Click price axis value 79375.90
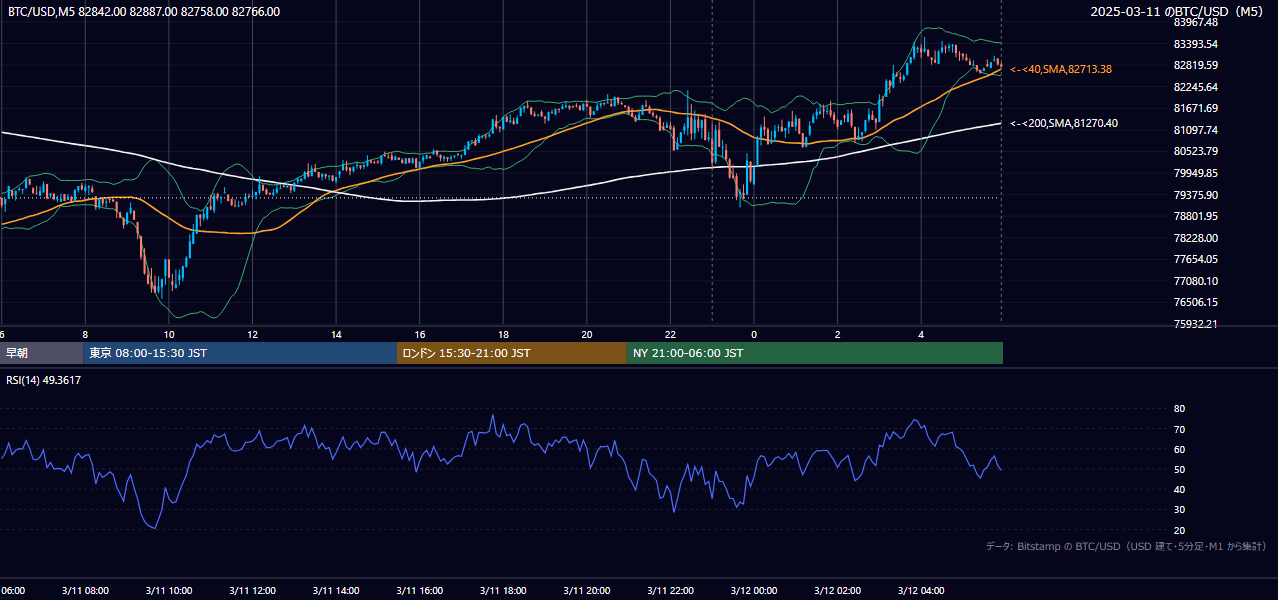Image resolution: width=1278 pixels, height=600 pixels. point(1196,195)
